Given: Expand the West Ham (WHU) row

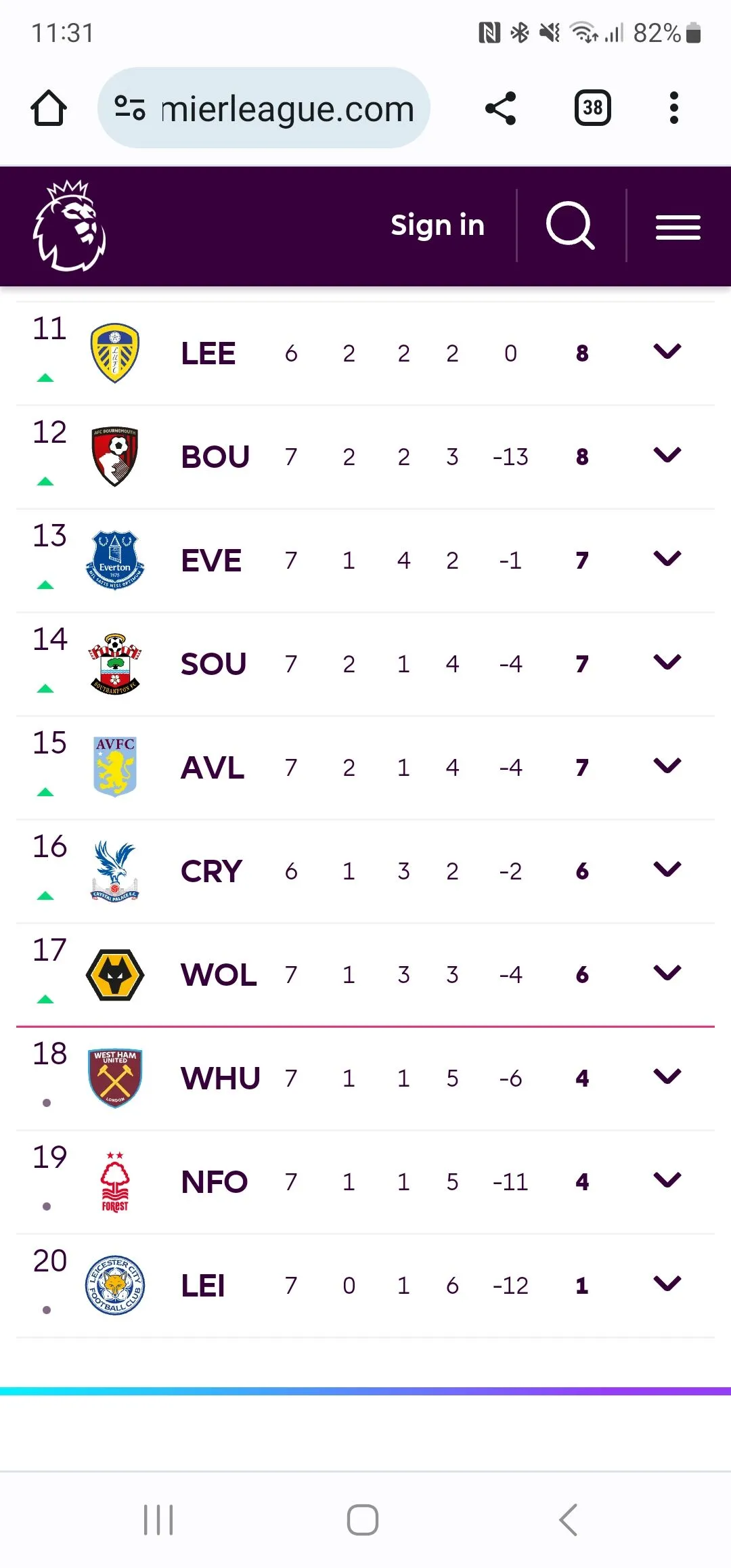Looking at the screenshot, I should click(x=667, y=1076).
